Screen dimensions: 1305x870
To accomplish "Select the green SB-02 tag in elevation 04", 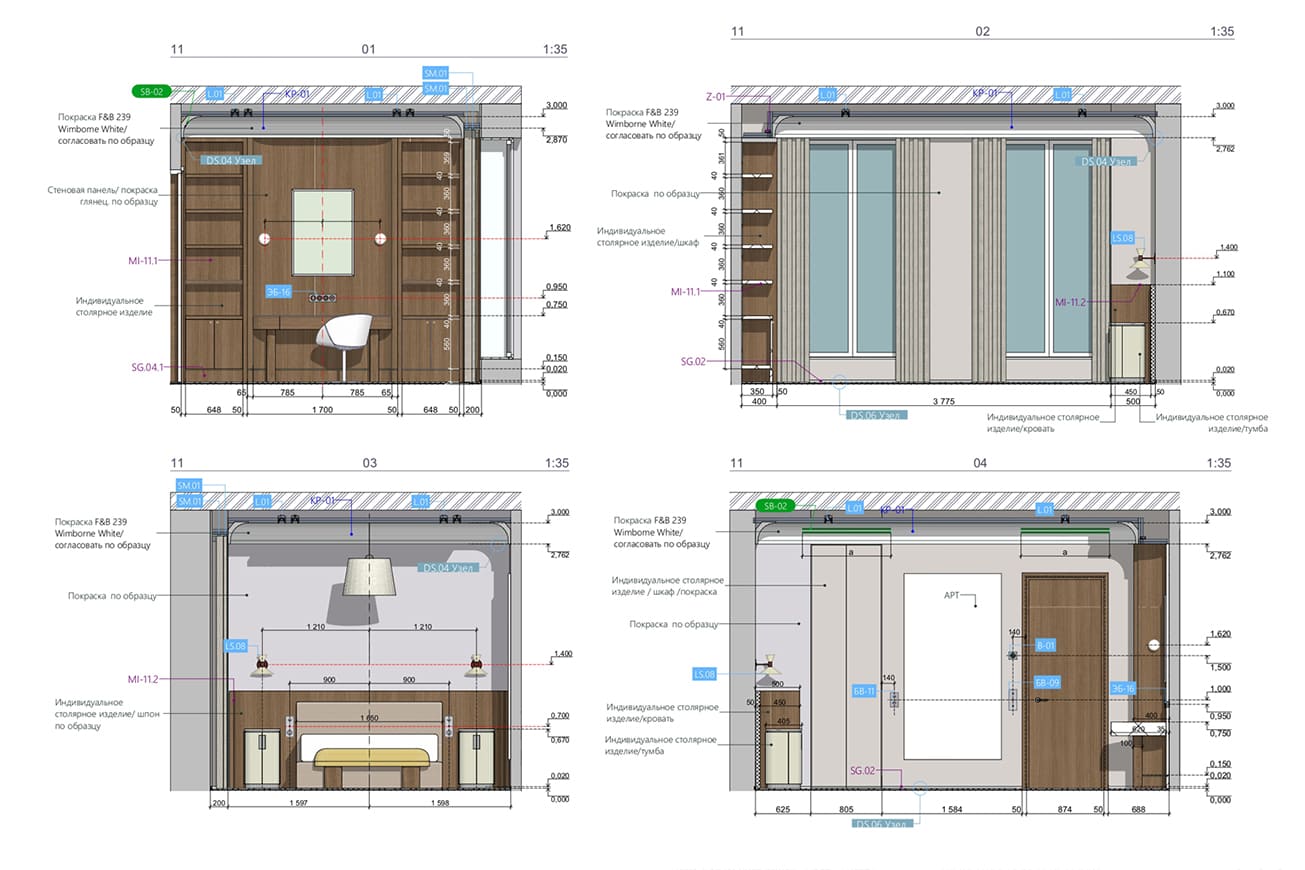I will coord(775,506).
